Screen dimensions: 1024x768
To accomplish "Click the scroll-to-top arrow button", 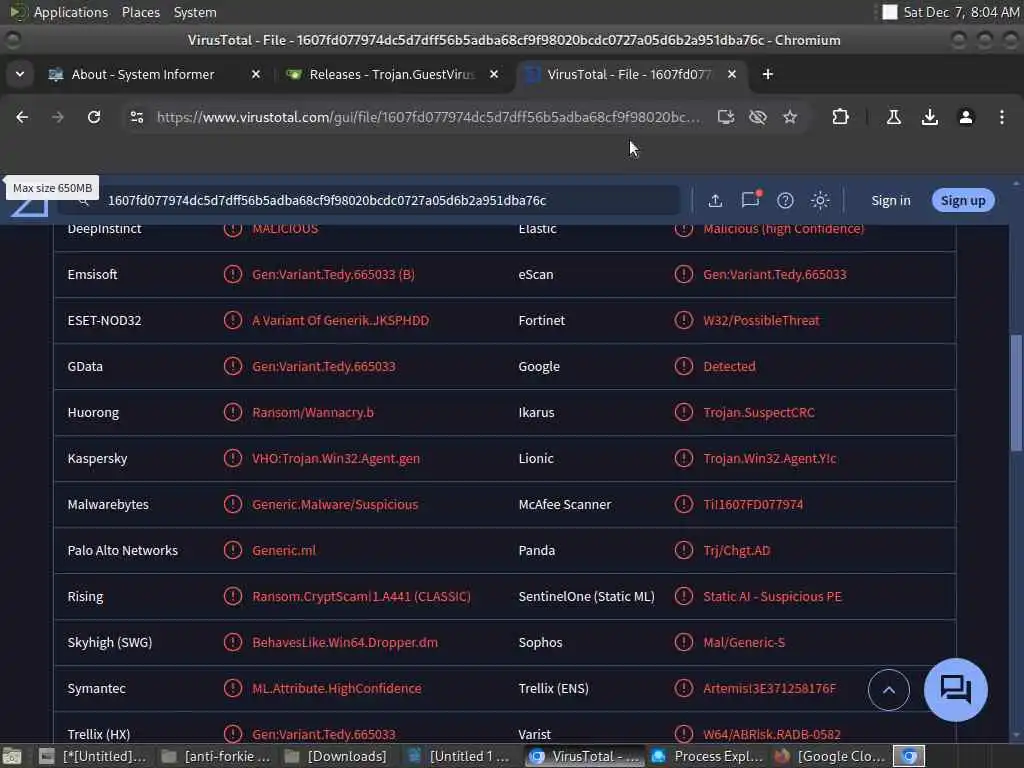I will pos(888,690).
